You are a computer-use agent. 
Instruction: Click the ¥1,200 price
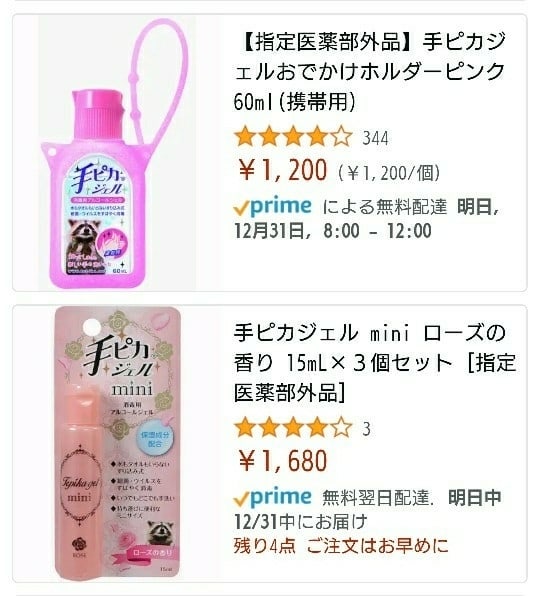click(283, 170)
